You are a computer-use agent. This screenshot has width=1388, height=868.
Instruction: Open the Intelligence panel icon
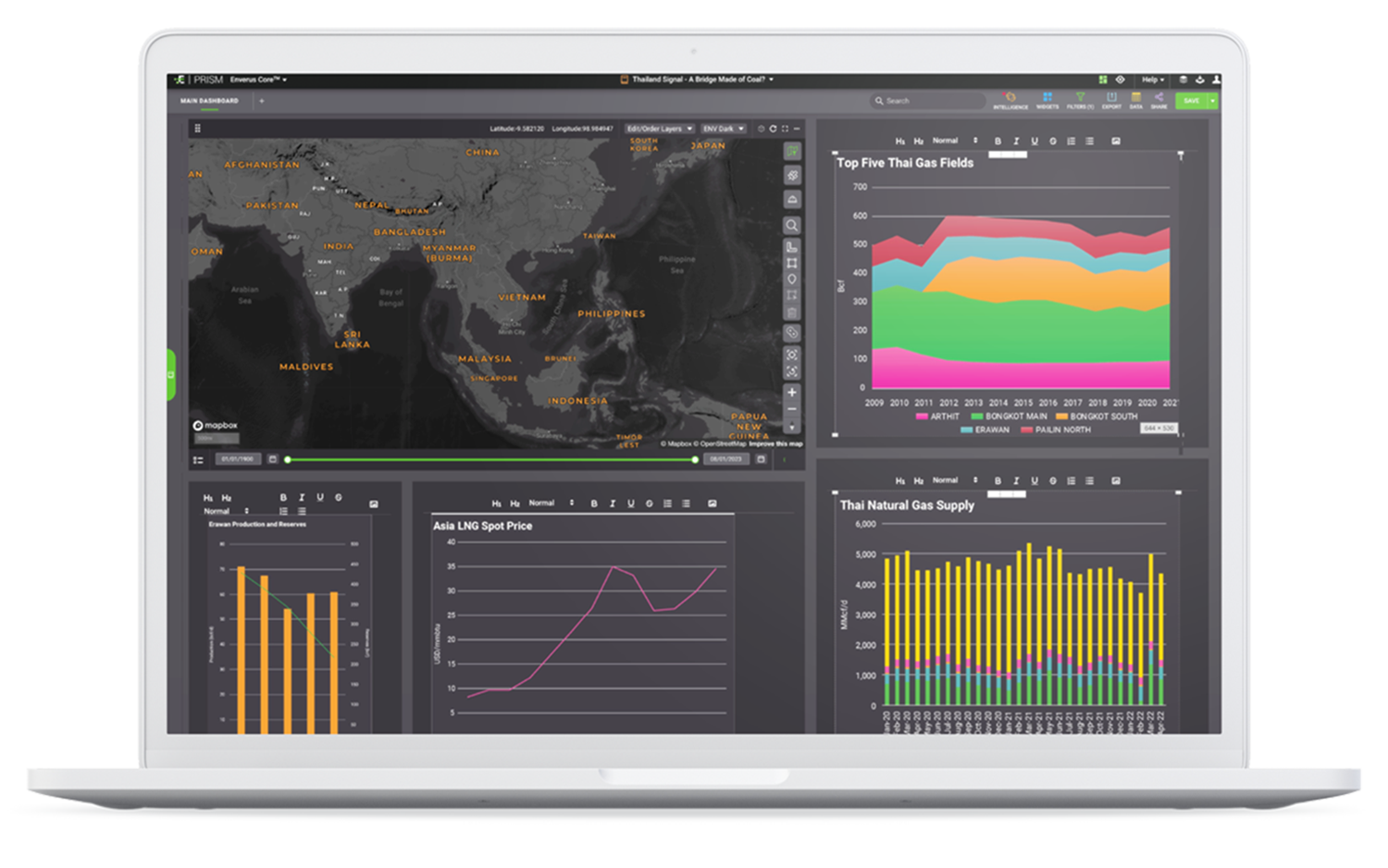coord(1010,100)
